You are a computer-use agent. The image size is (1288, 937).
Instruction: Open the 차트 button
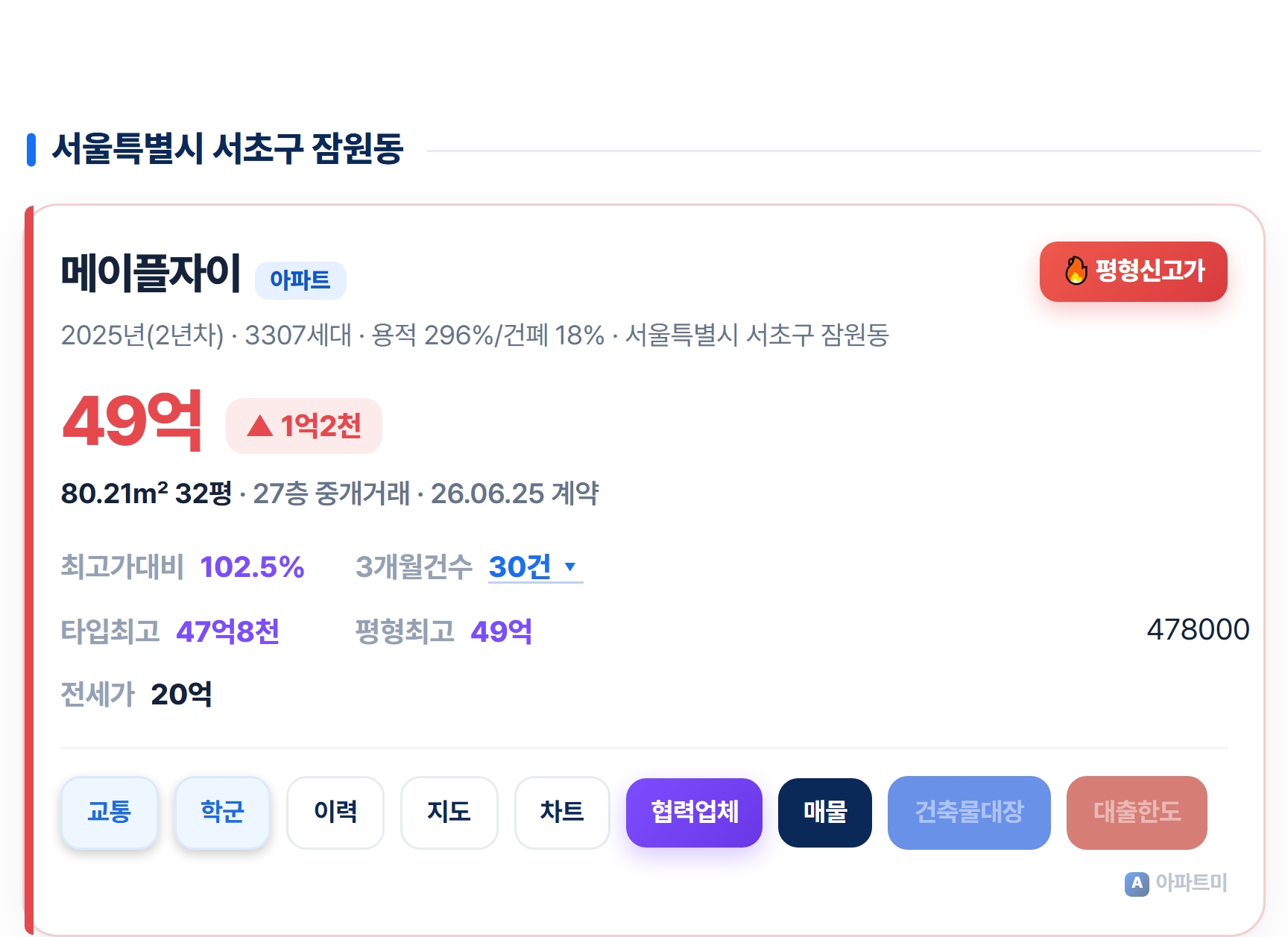tap(562, 812)
